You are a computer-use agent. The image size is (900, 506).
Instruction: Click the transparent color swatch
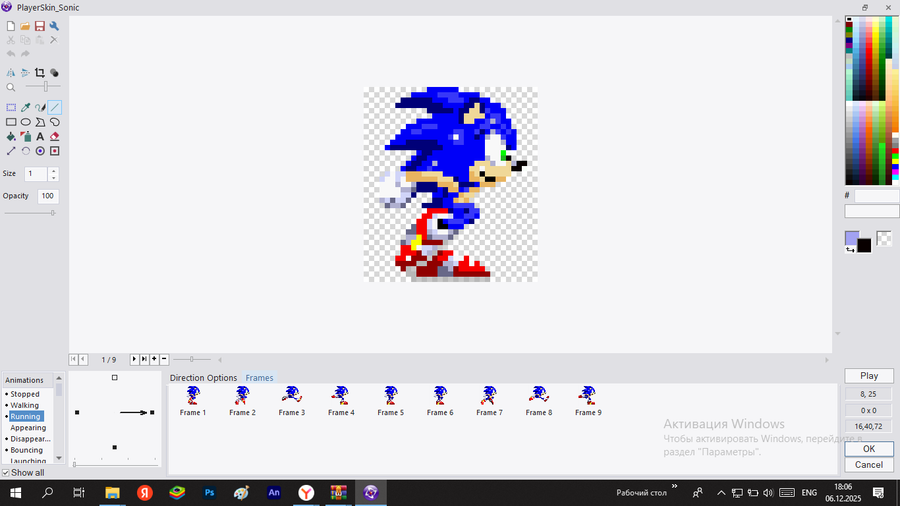tap(884, 238)
